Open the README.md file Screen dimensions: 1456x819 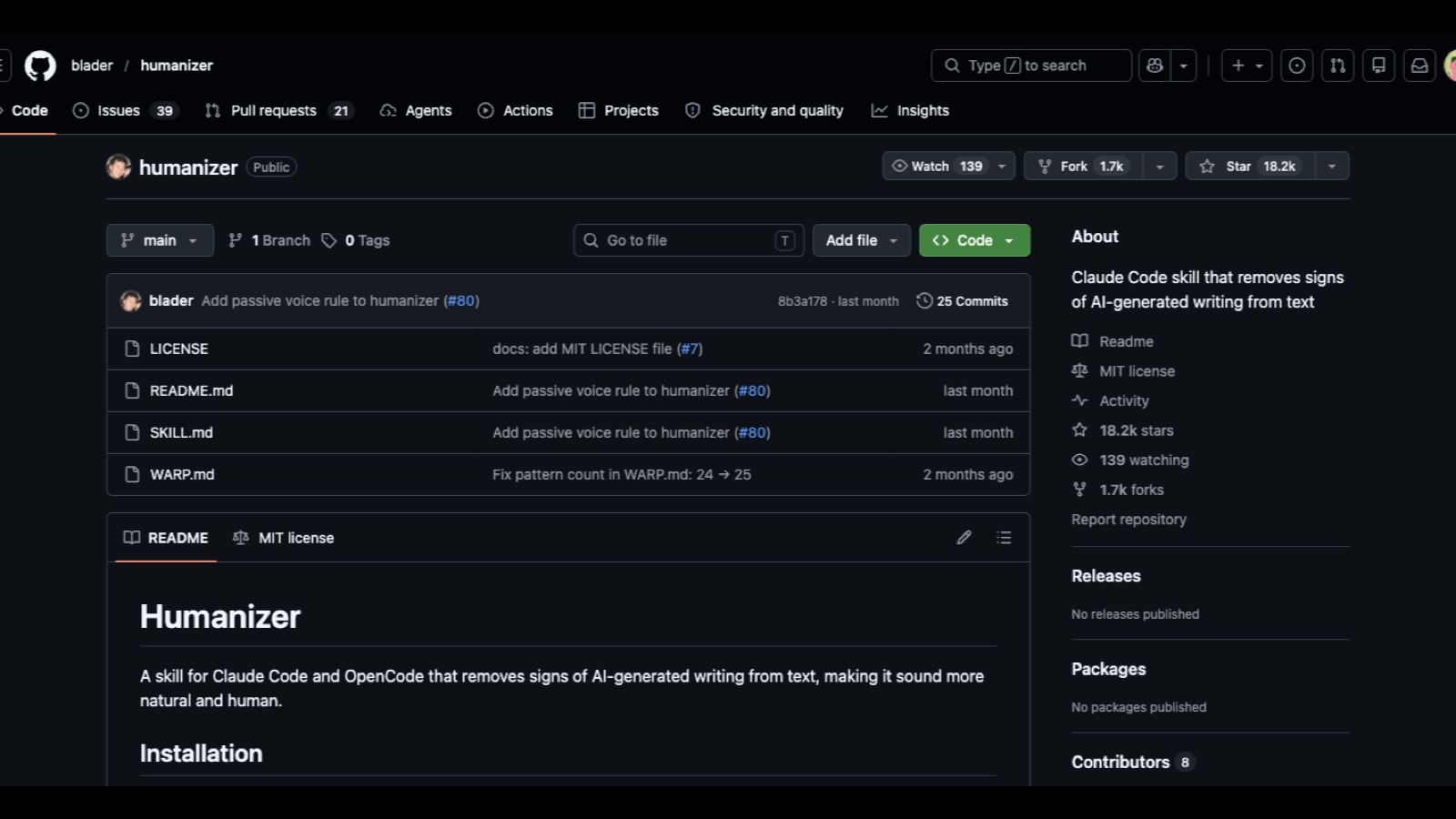[191, 390]
